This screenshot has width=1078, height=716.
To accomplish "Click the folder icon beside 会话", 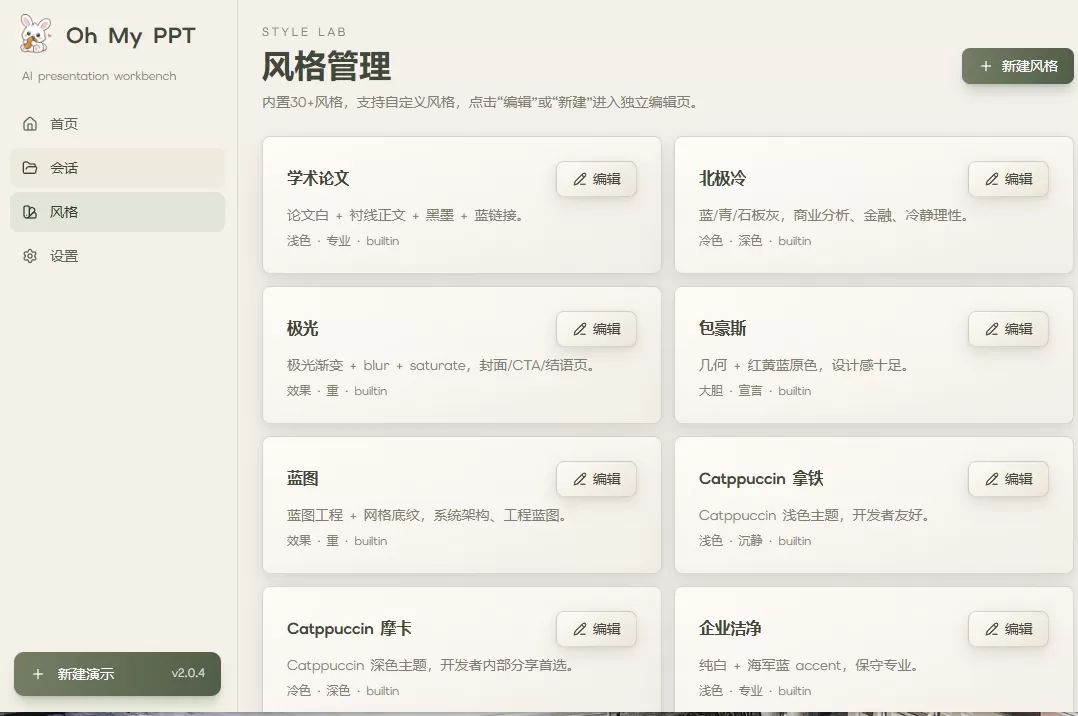I will pyautogui.click(x=30, y=168).
